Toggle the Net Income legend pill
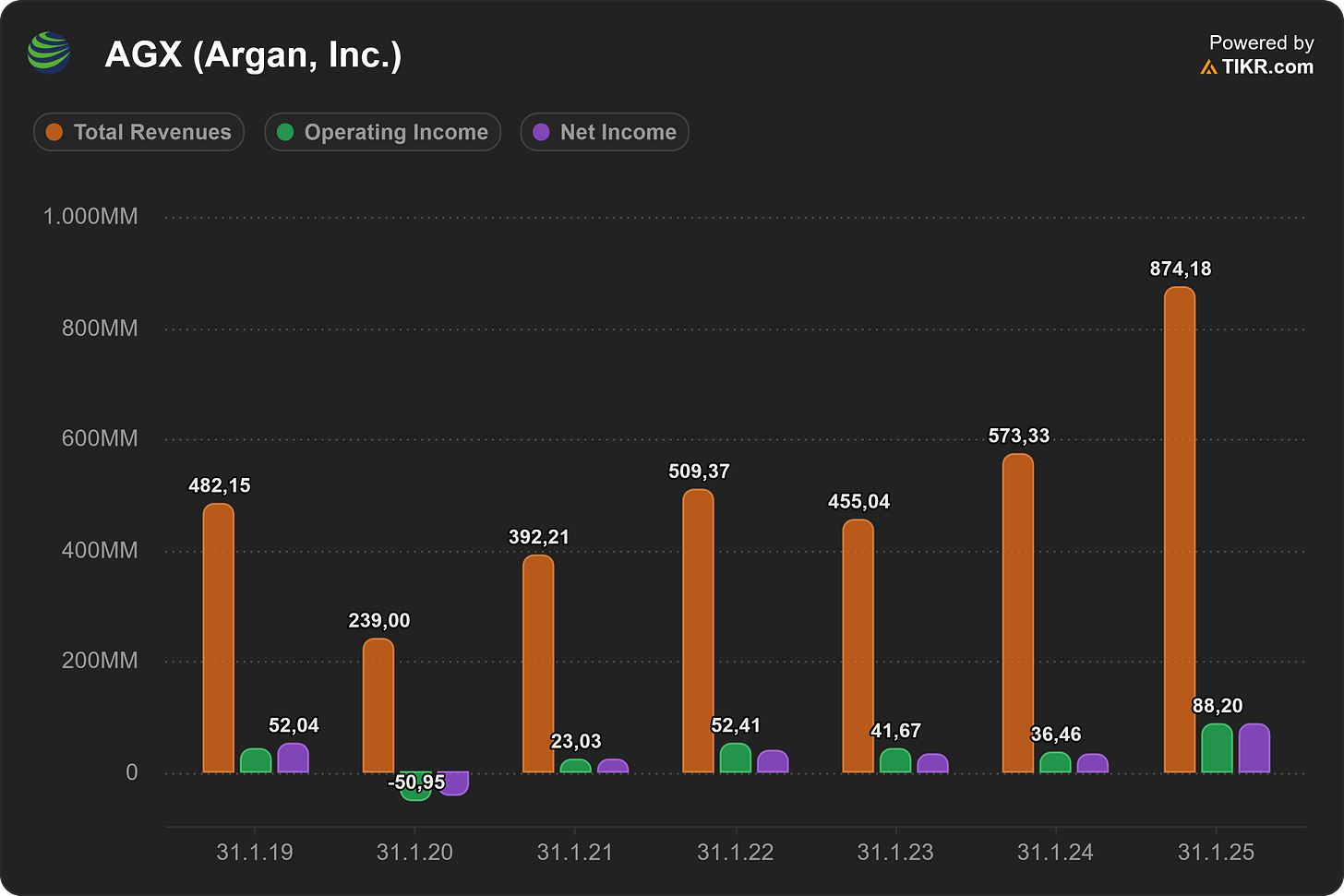 [605, 132]
